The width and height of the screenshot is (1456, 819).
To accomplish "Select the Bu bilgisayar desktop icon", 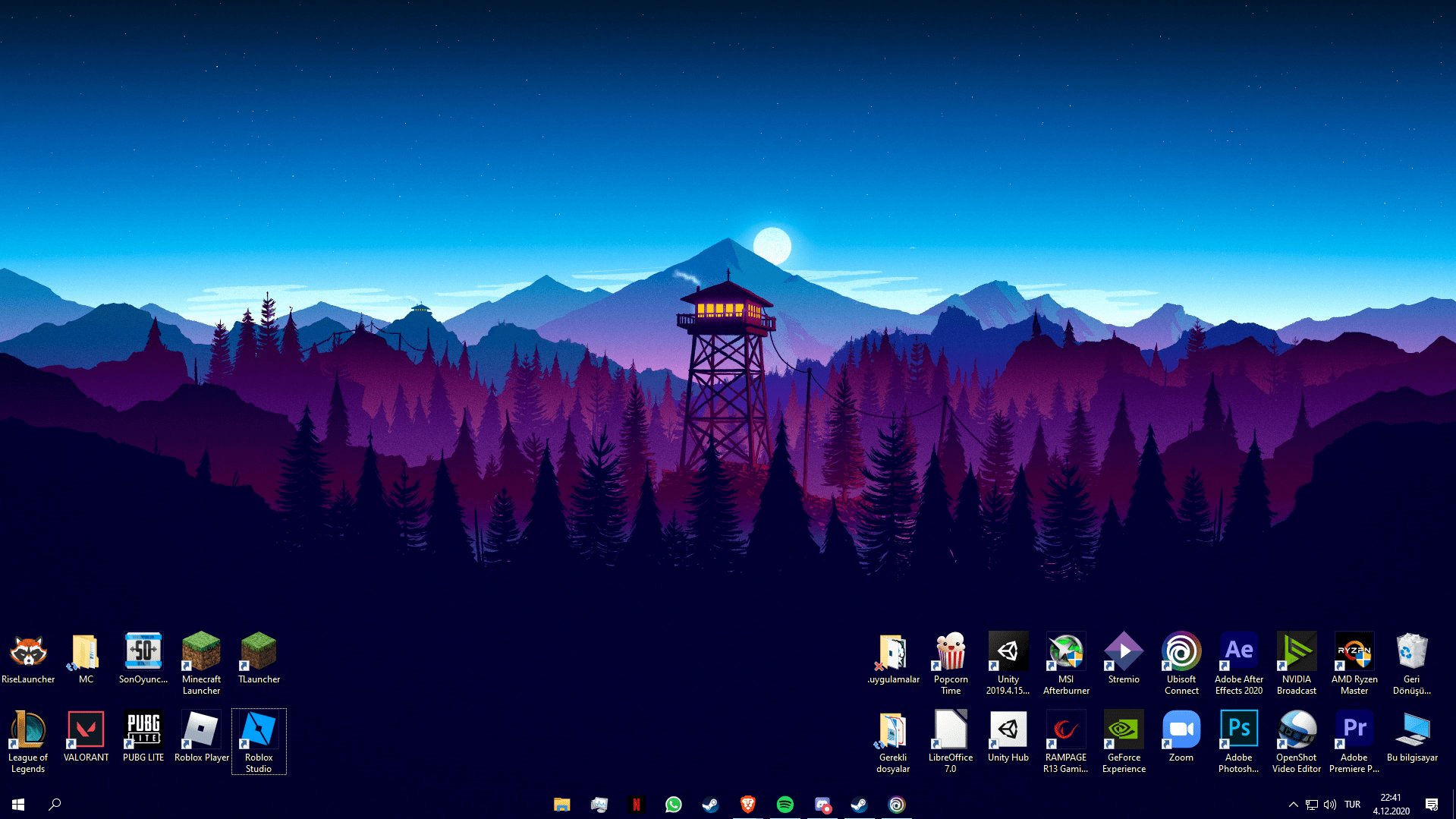I will tap(1412, 736).
